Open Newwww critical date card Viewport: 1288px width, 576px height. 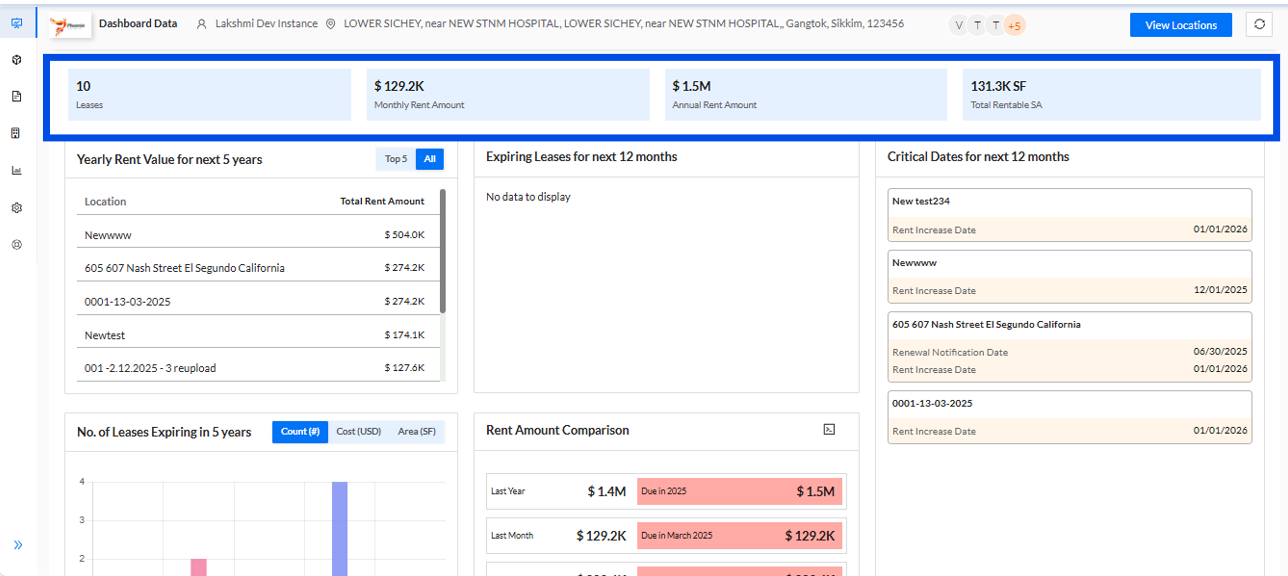click(x=1070, y=276)
